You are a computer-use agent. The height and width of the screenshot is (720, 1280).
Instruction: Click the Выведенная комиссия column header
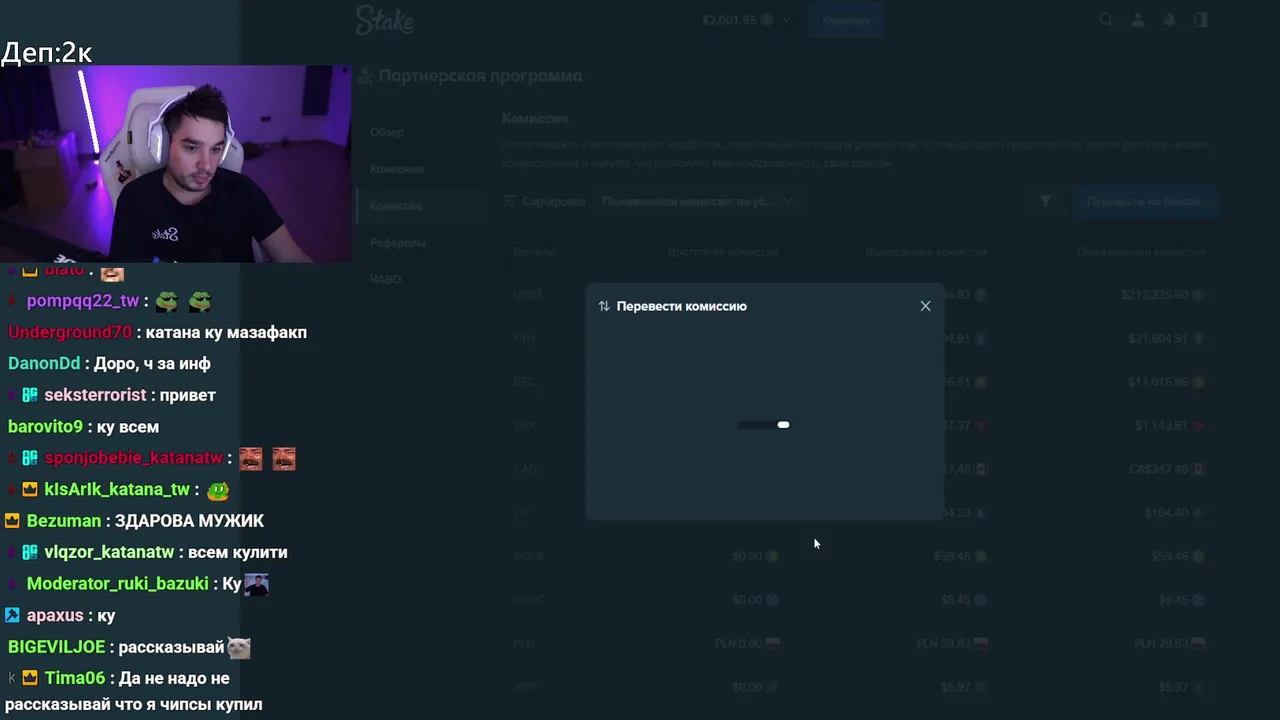pyautogui.click(x=926, y=252)
